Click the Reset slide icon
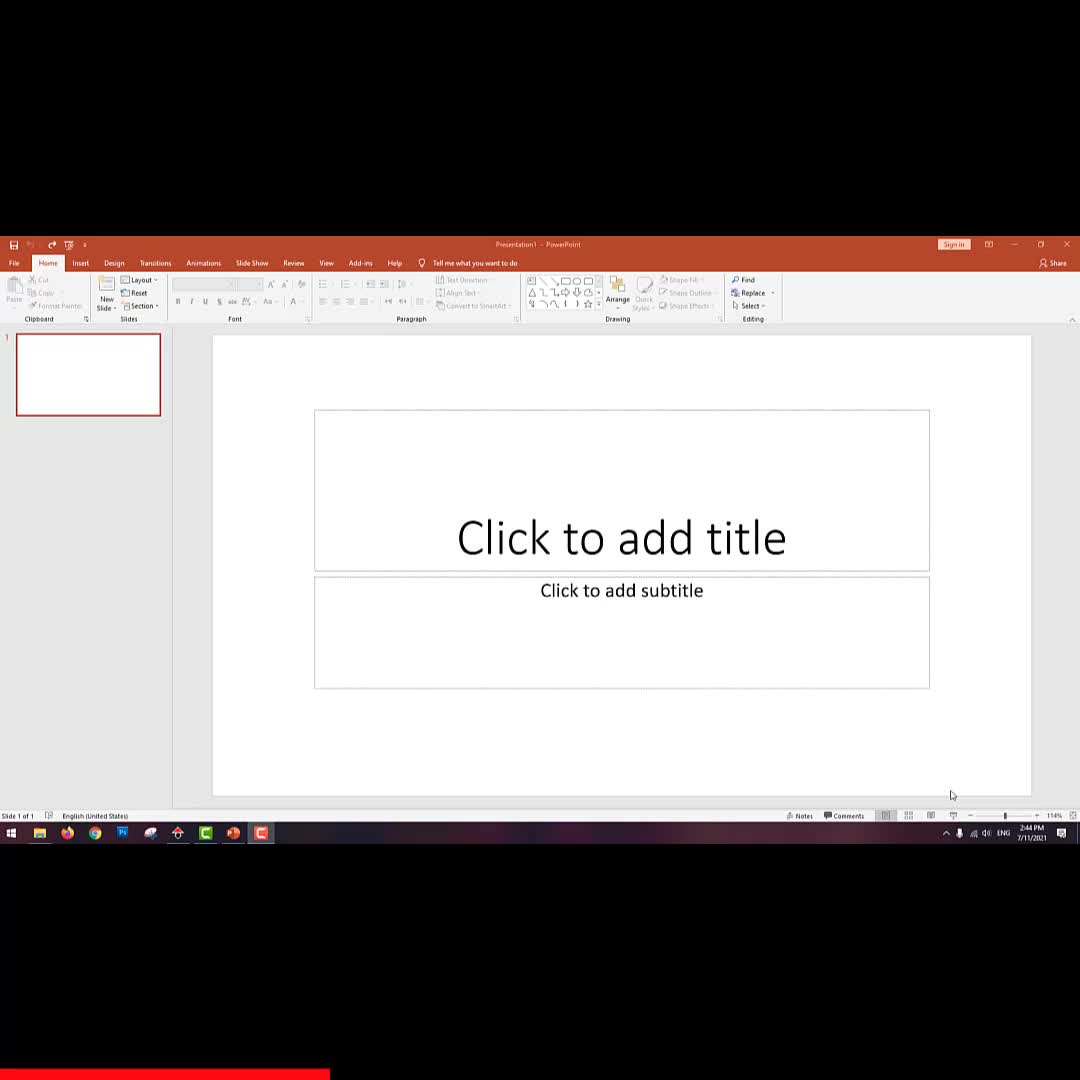The width and height of the screenshot is (1080, 1080). click(134, 293)
